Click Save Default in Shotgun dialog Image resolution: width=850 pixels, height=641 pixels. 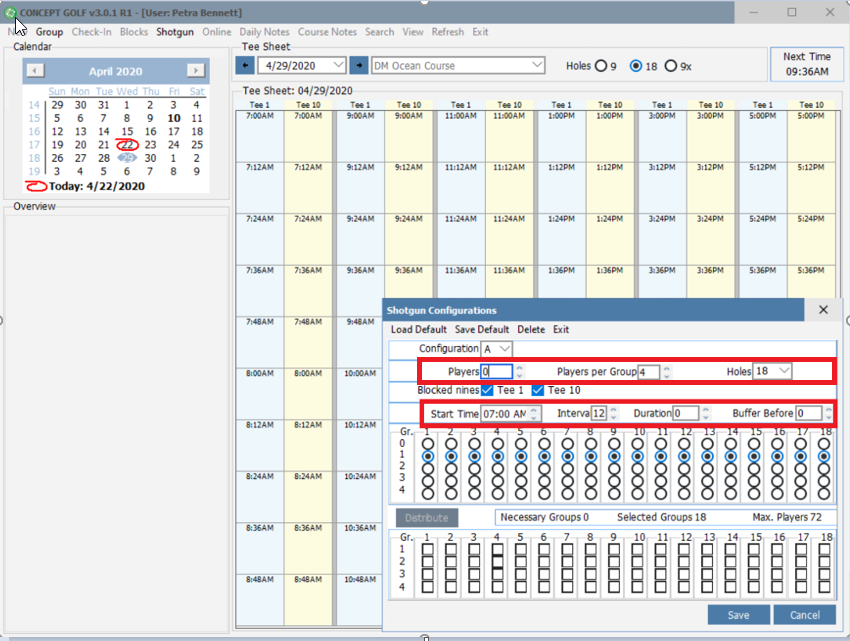[481, 329]
